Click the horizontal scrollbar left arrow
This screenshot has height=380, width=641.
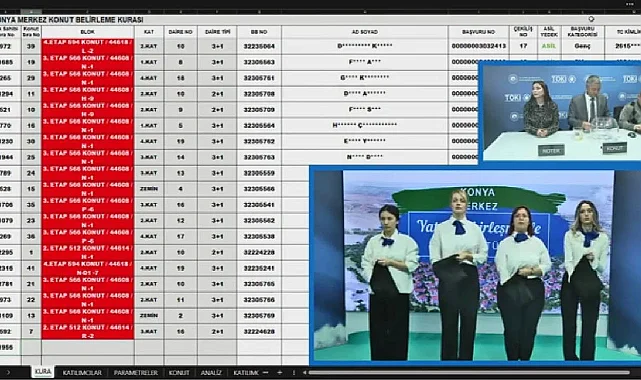coord(305,373)
